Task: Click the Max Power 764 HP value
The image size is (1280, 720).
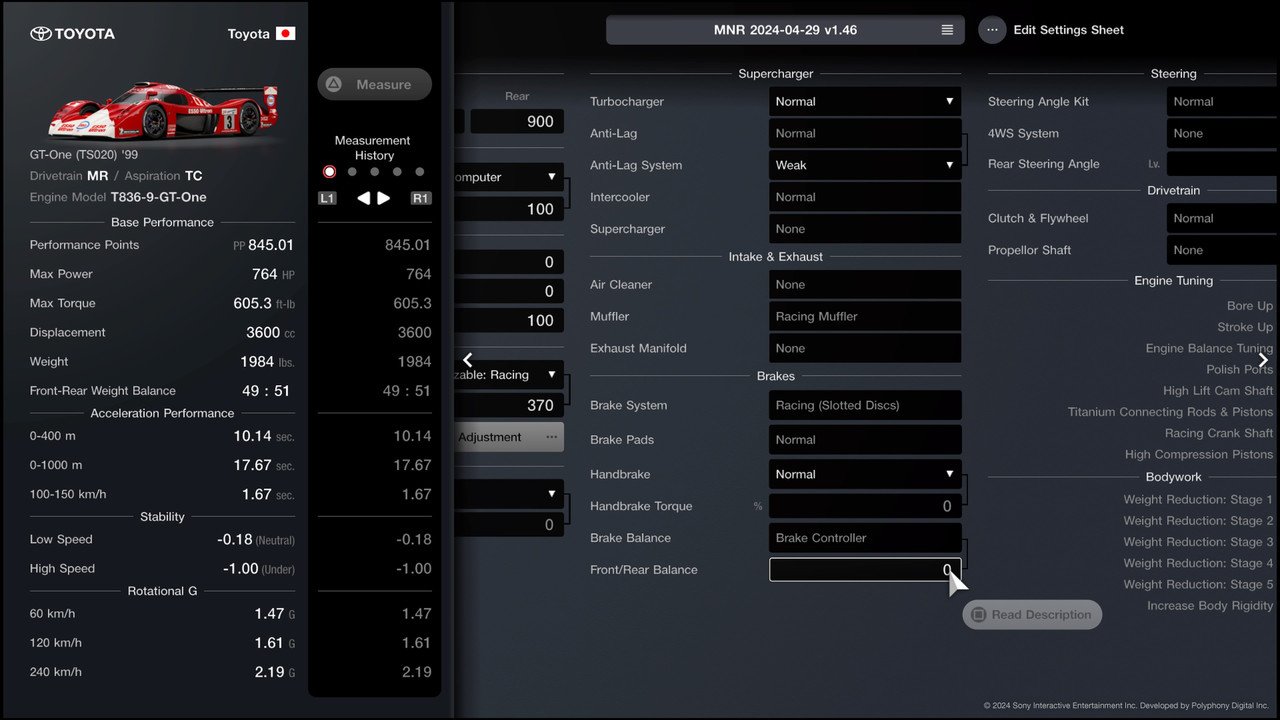Action: [273, 274]
